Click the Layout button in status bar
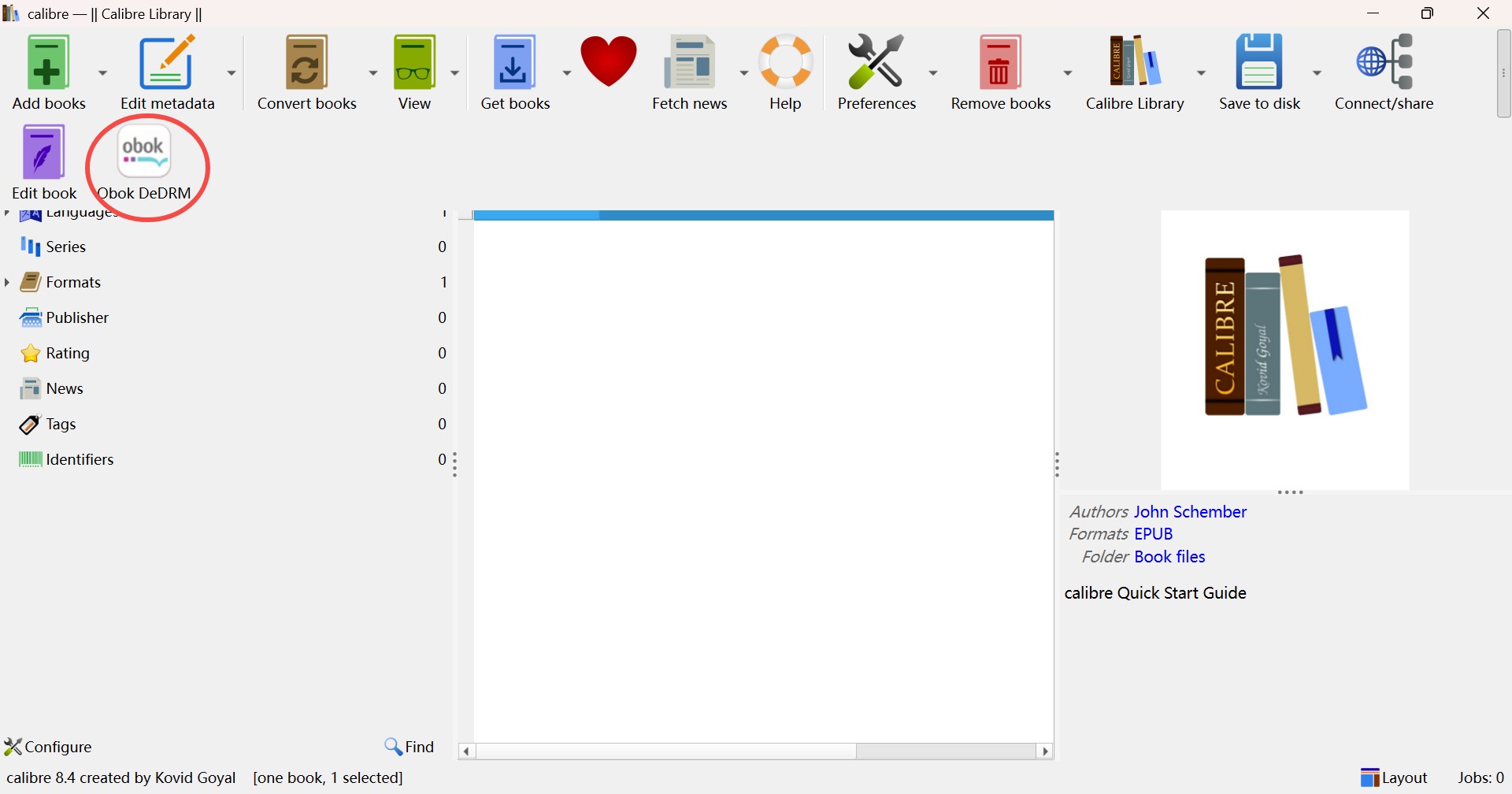This screenshot has width=1512, height=794. pos(1395,777)
